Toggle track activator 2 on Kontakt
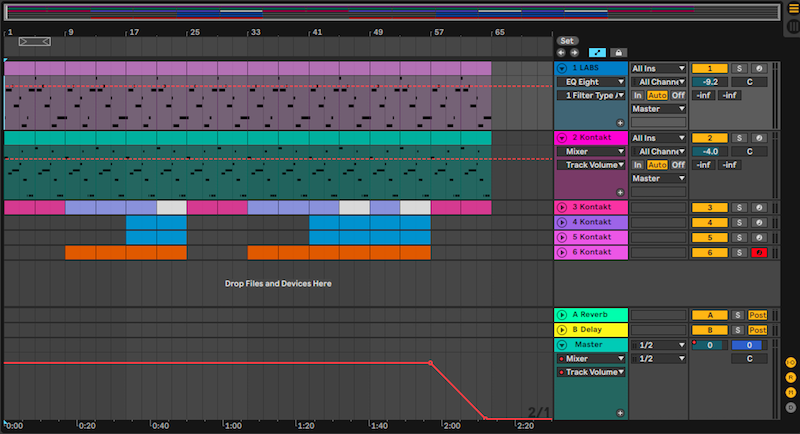The image size is (800, 434). [x=709, y=138]
